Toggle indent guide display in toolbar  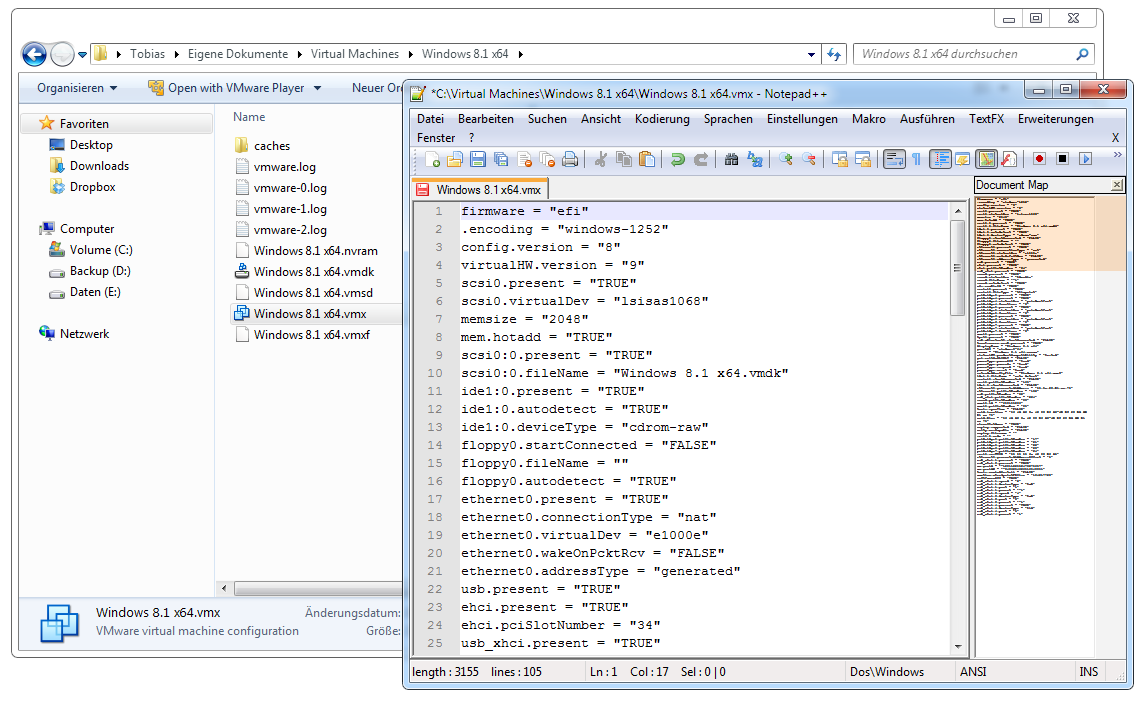click(x=940, y=159)
